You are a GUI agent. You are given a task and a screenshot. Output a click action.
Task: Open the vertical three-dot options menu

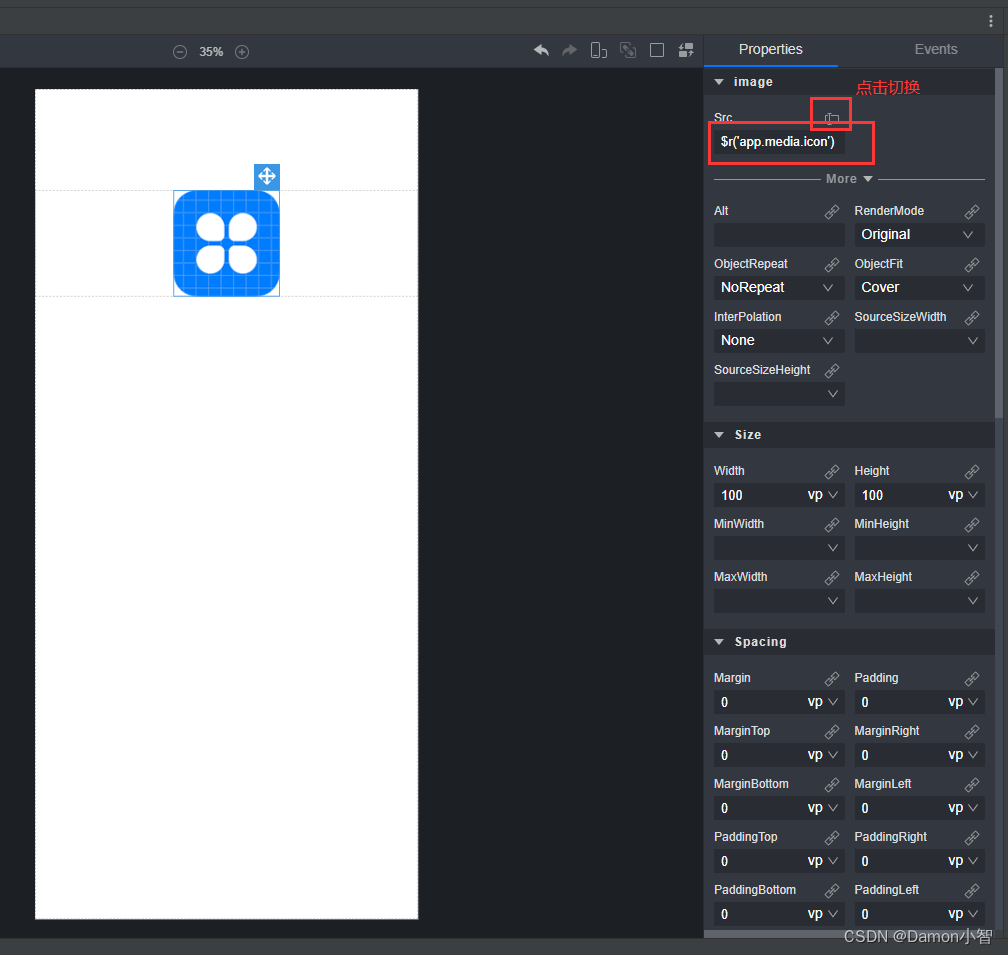(991, 21)
